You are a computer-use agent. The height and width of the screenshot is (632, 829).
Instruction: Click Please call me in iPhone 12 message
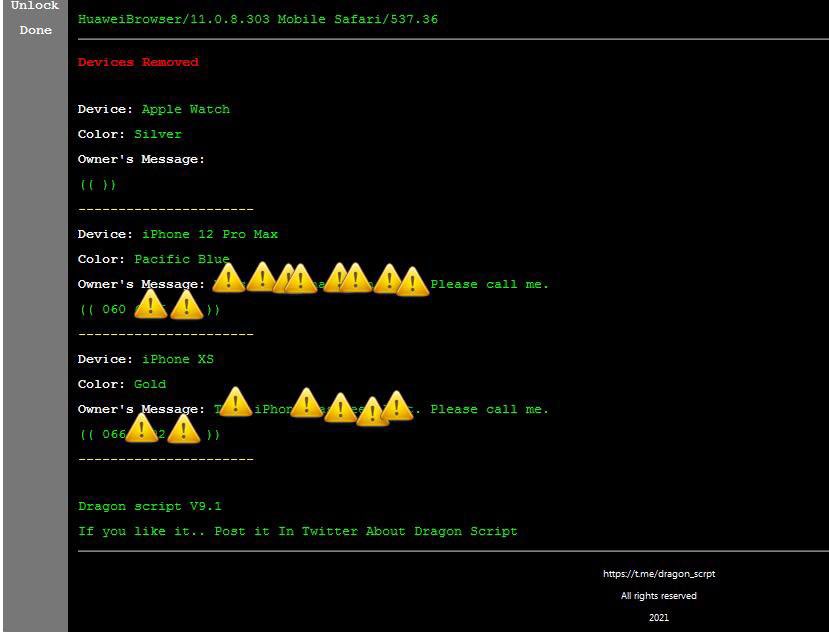pos(489,284)
